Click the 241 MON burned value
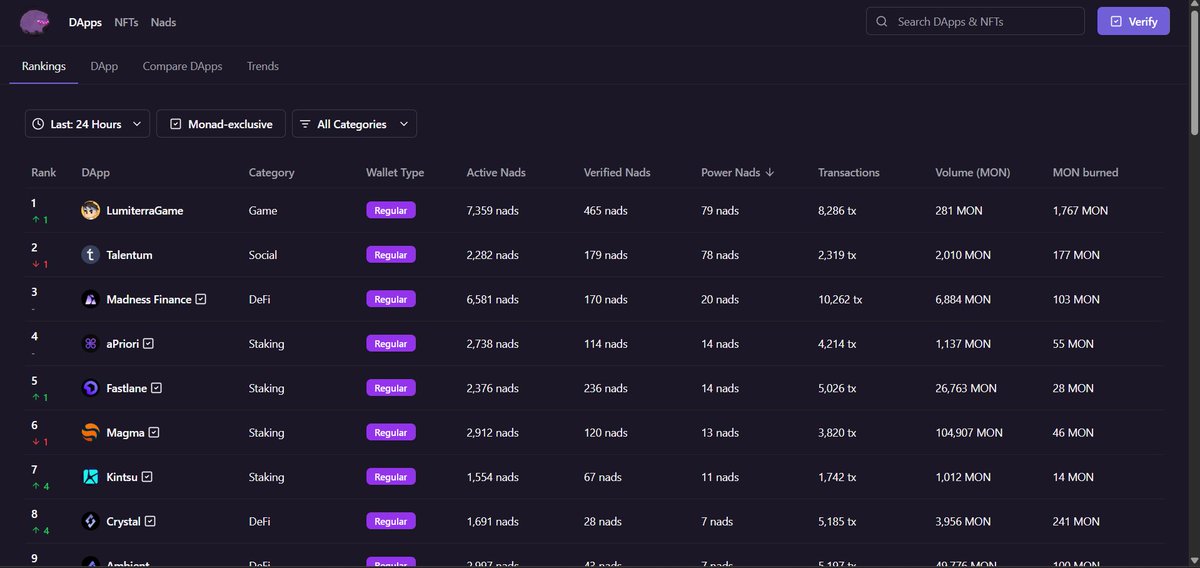This screenshot has height=568, width=1200. tap(1076, 521)
